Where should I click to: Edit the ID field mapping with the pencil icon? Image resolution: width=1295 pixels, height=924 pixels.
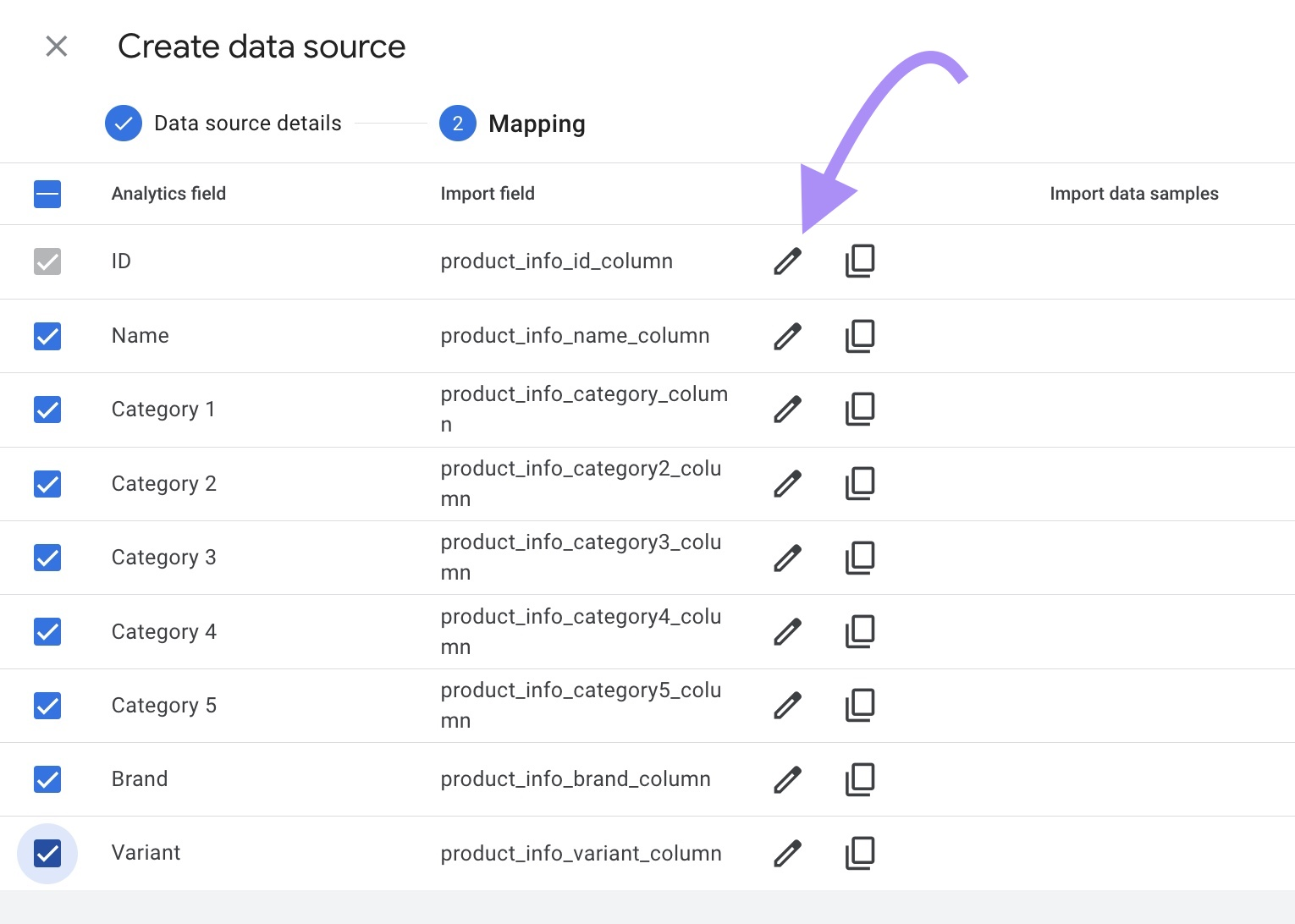[x=786, y=261]
